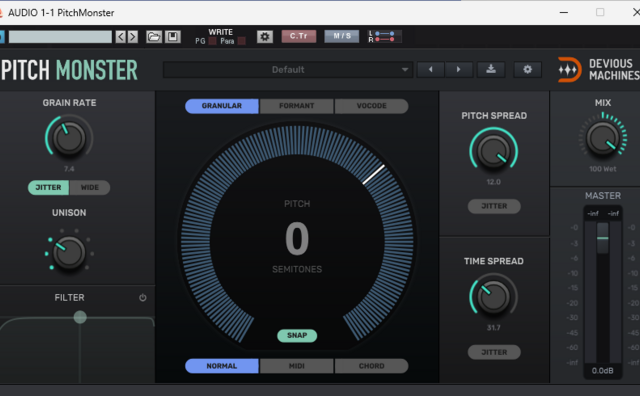Toggle filter power button

(x=142, y=298)
